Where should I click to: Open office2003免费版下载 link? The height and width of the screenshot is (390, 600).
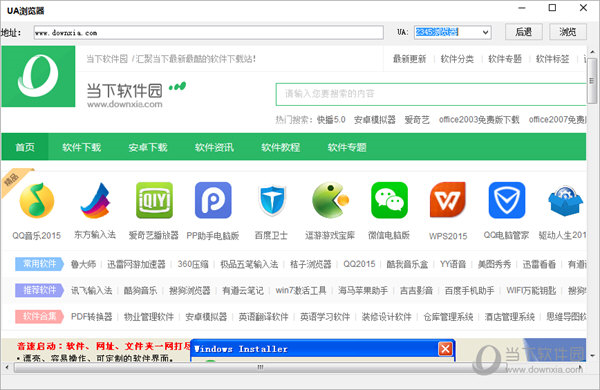(x=479, y=120)
